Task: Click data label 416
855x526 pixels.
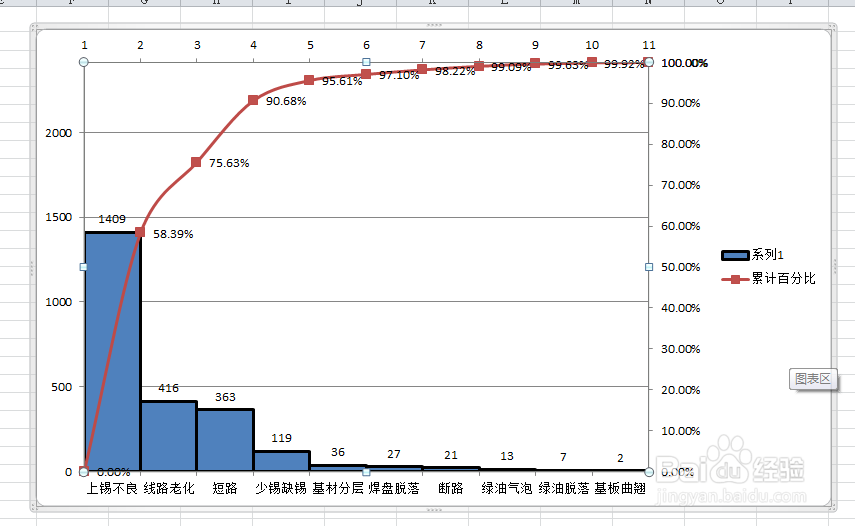Action: [x=168, y=388]
